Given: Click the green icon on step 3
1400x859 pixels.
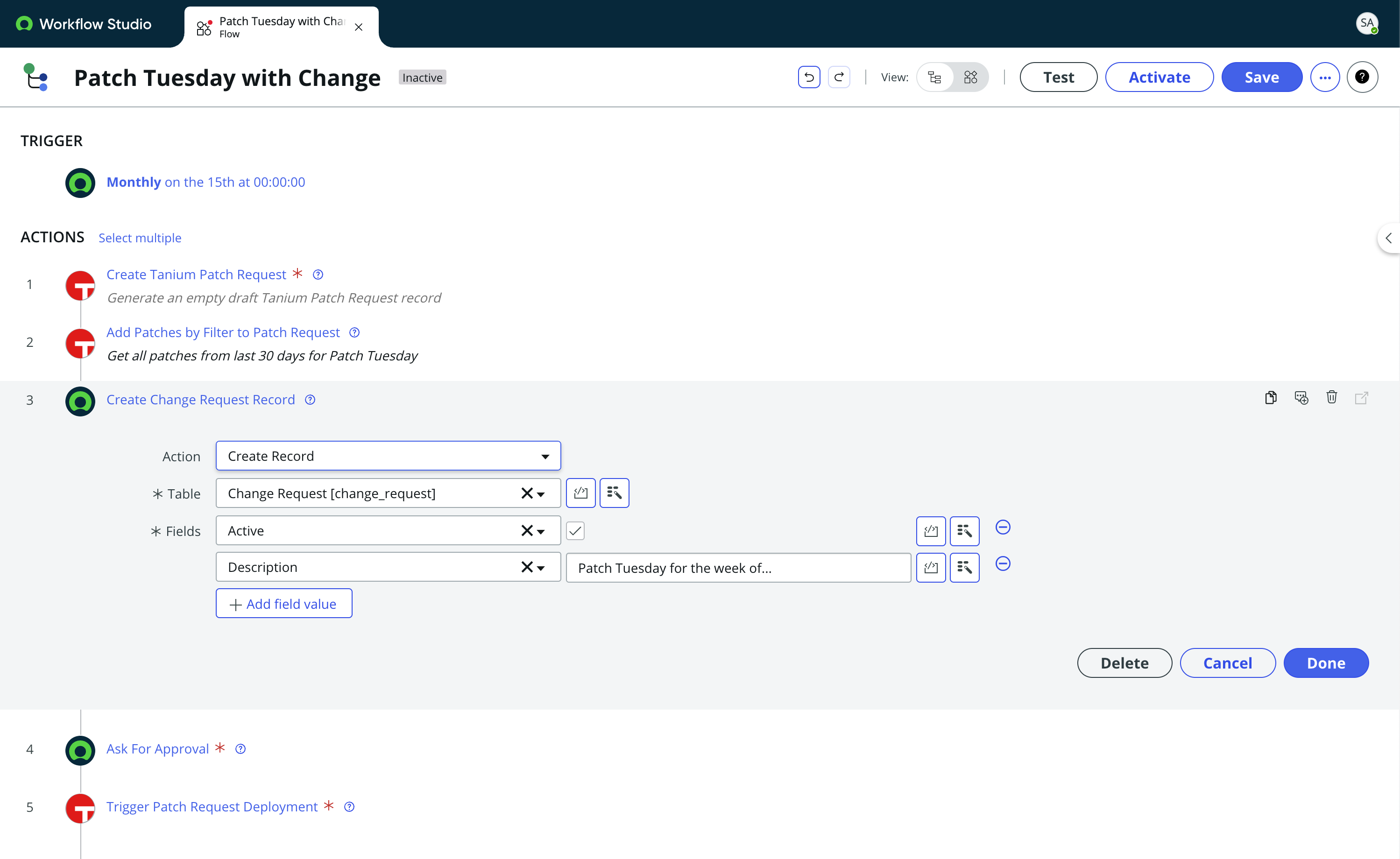Looking at the screenshot, I should click(x=80, y=401).
